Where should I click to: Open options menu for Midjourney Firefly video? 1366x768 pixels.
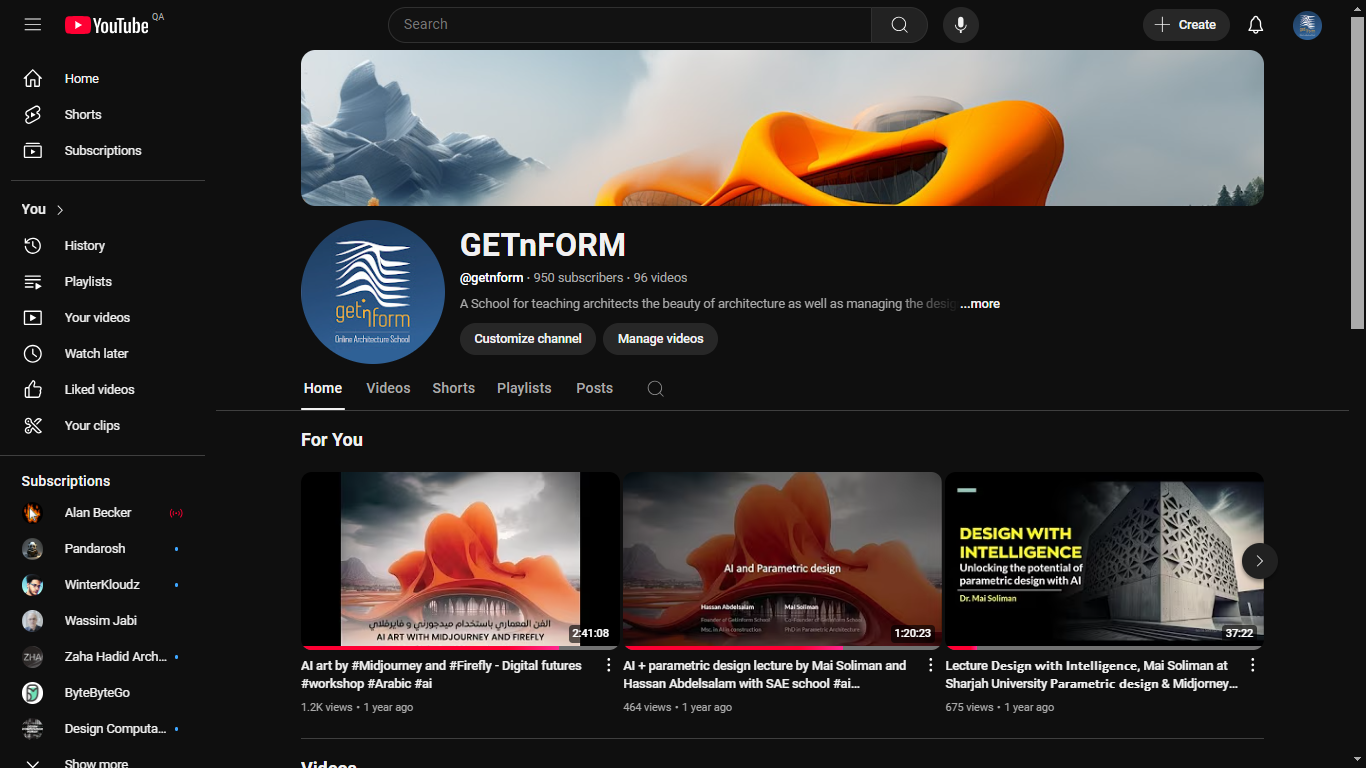pos(608,665)
